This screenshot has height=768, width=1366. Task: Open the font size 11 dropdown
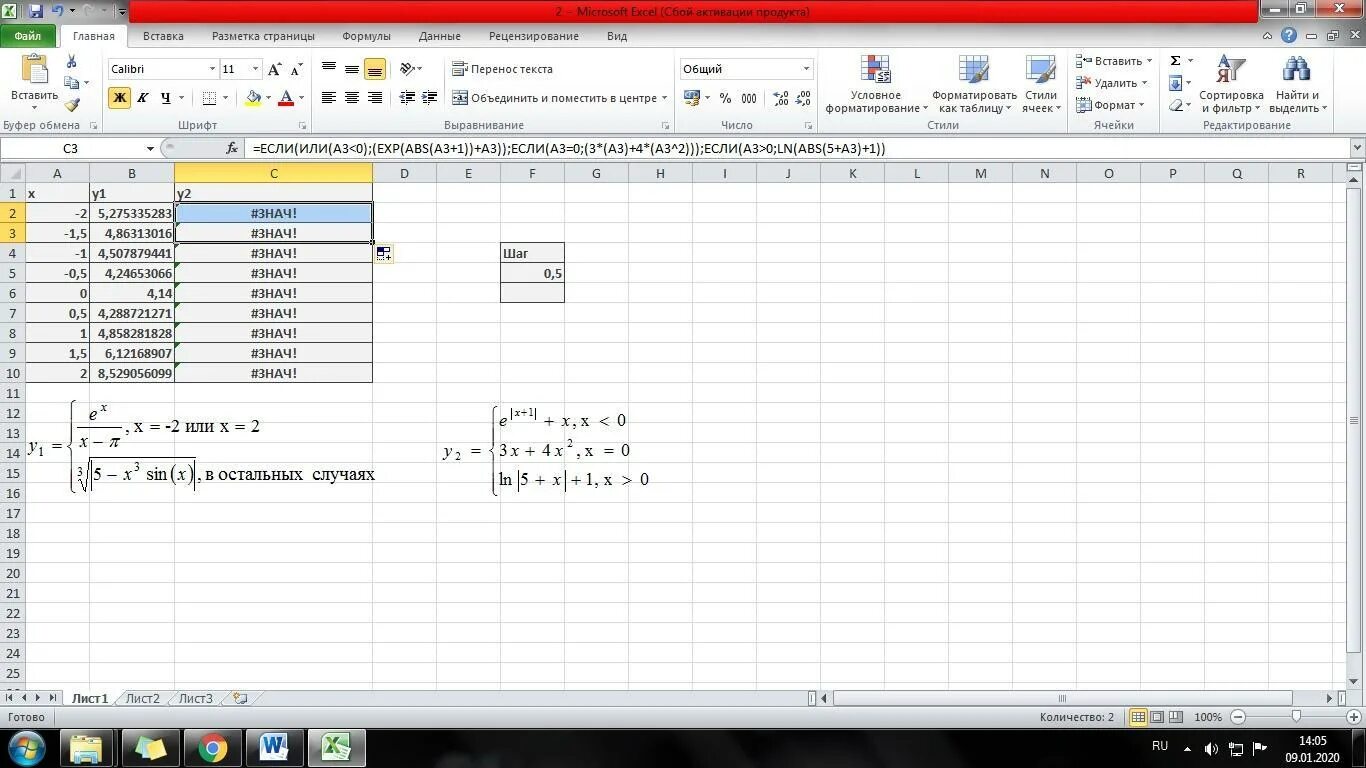pos(256,69)
